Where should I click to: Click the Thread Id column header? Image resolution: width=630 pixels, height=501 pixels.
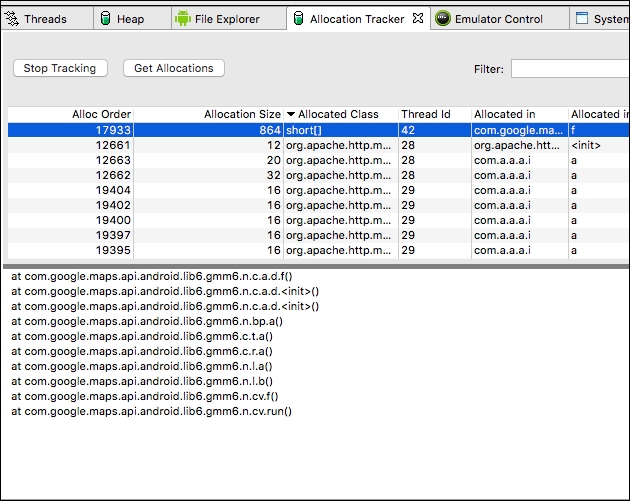pos(433,115)
